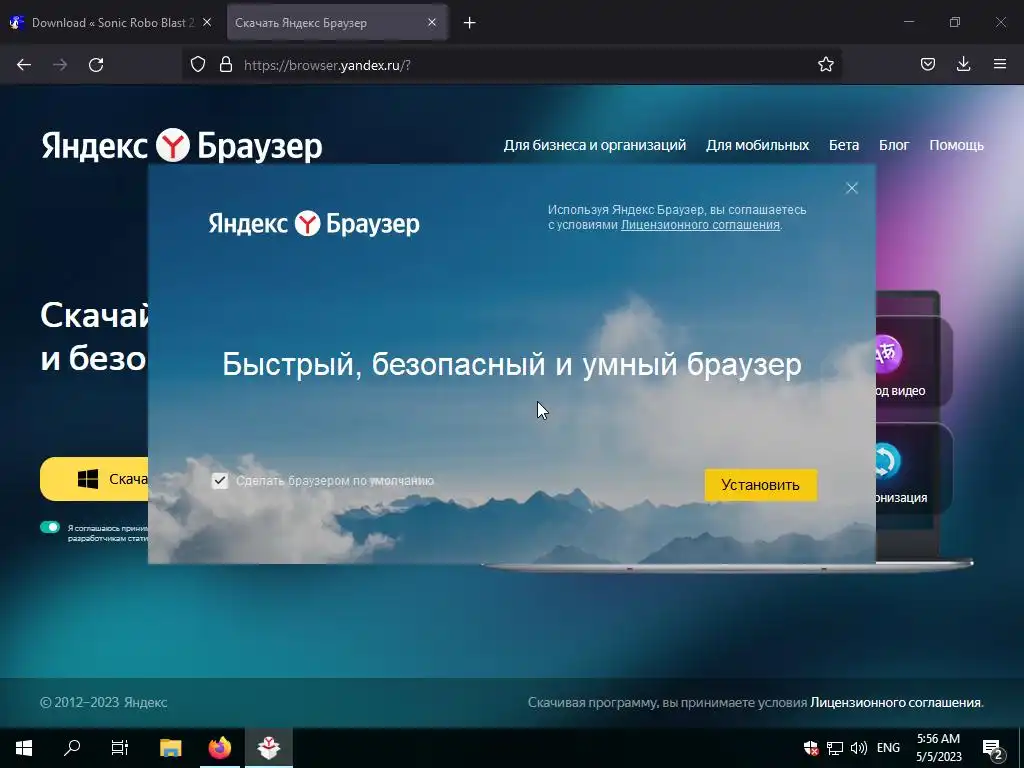Go back with the browser back arrow
1024x768 pixels.
pos(24,65)
